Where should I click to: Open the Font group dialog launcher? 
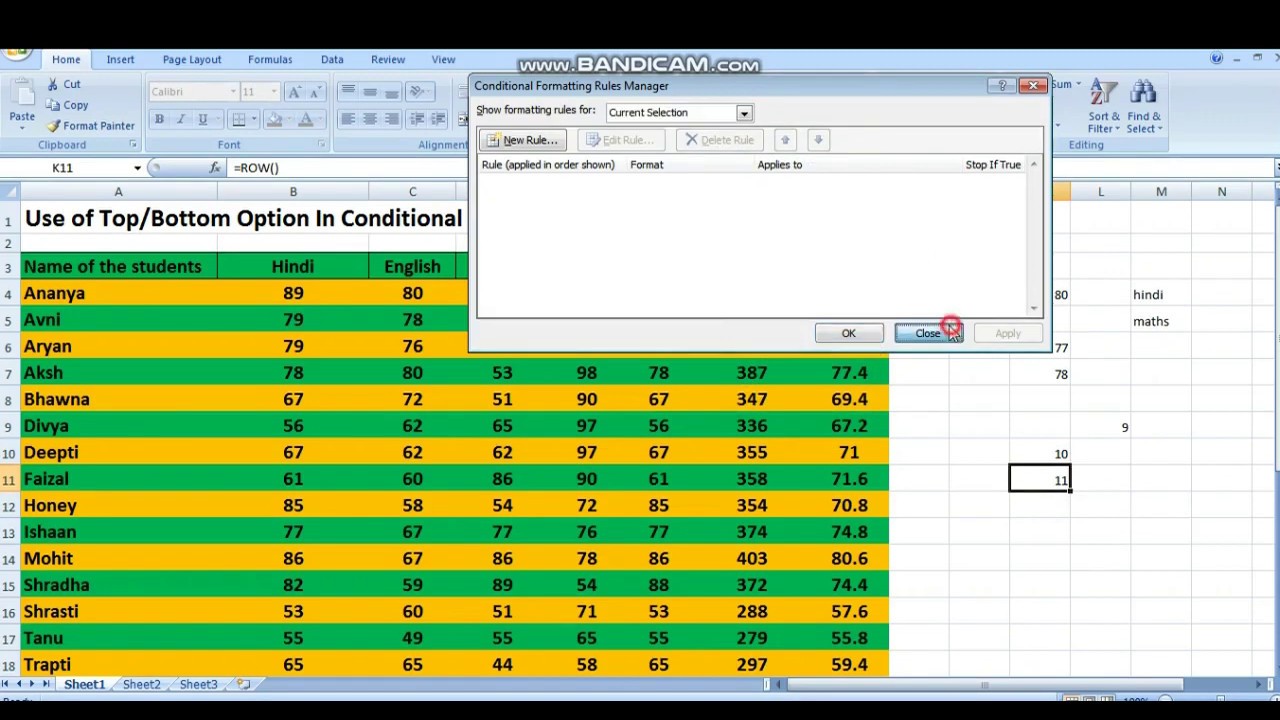(321, 145)
